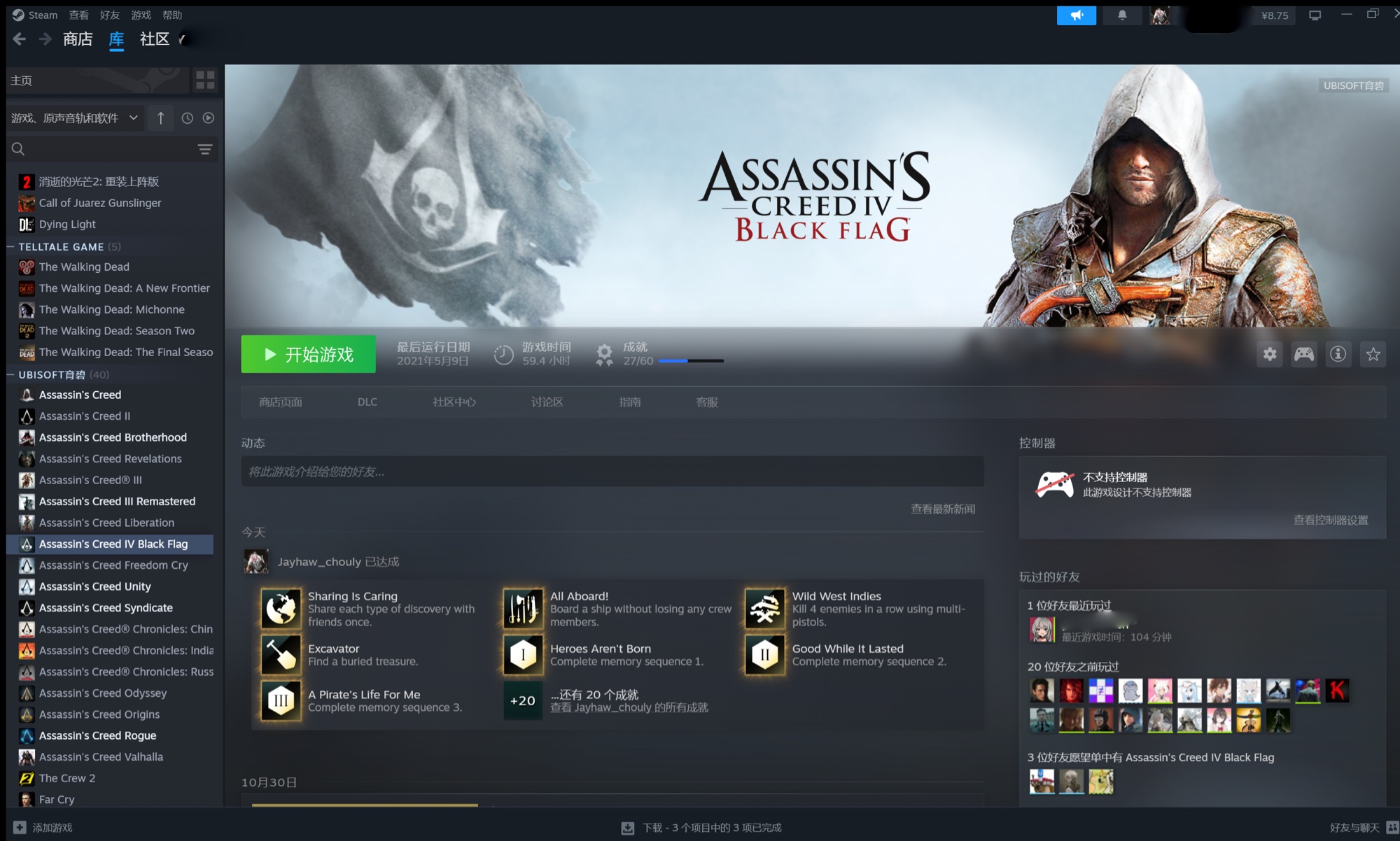This screenshot has width=1400, height=841.
Task: Select 主页 home in the sidebar
Action: point(98,80)
